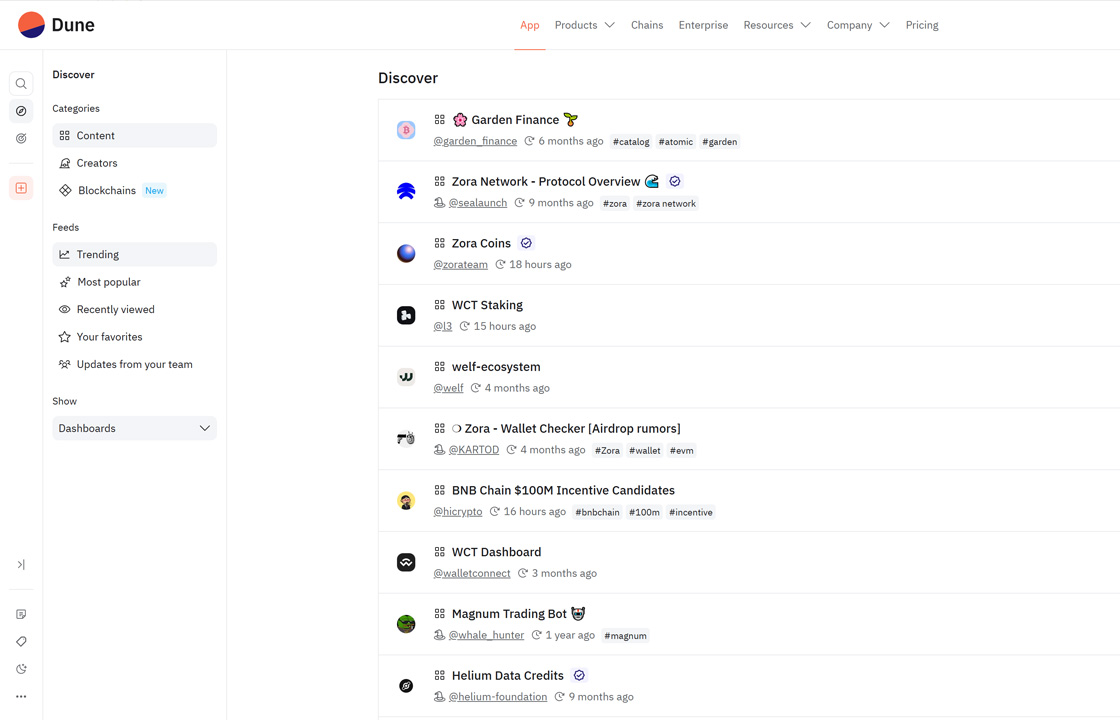
Task: Toggle dark mode moon icon
Action: tap(21, 669)
